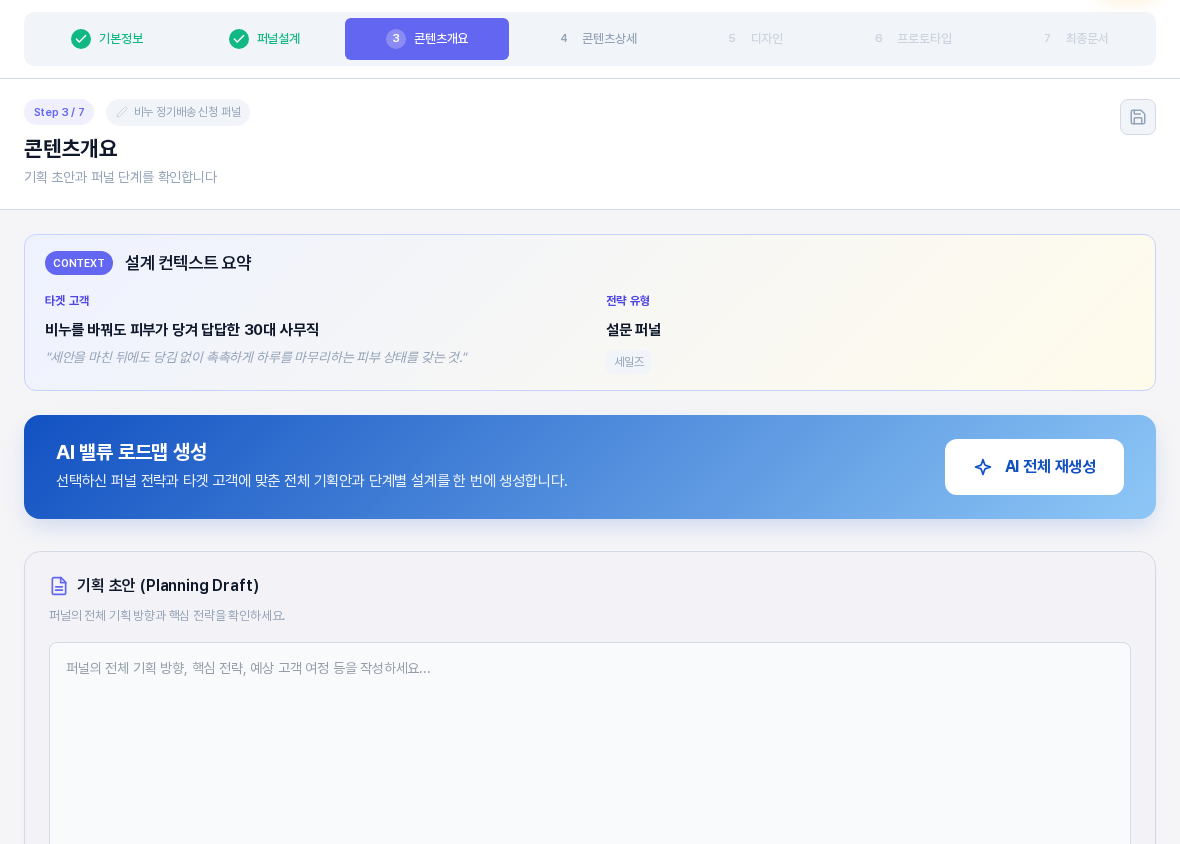Click the CONTEXT badge

(78, 263)
